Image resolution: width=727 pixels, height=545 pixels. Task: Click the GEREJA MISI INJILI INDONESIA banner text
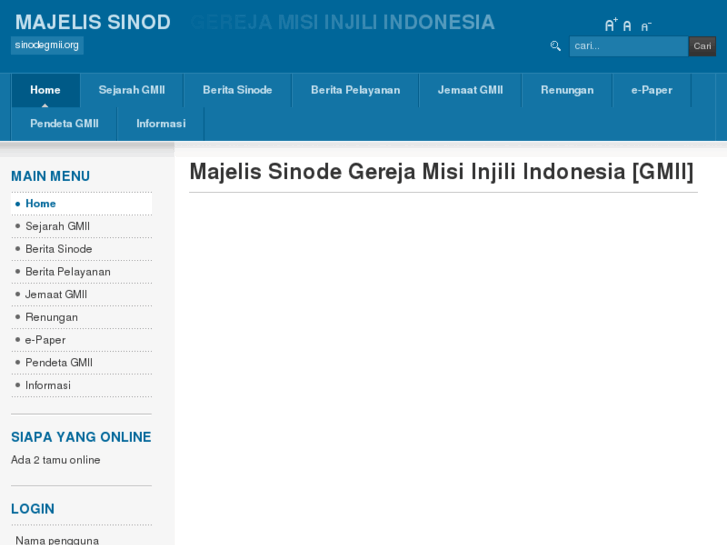point(343,22)
